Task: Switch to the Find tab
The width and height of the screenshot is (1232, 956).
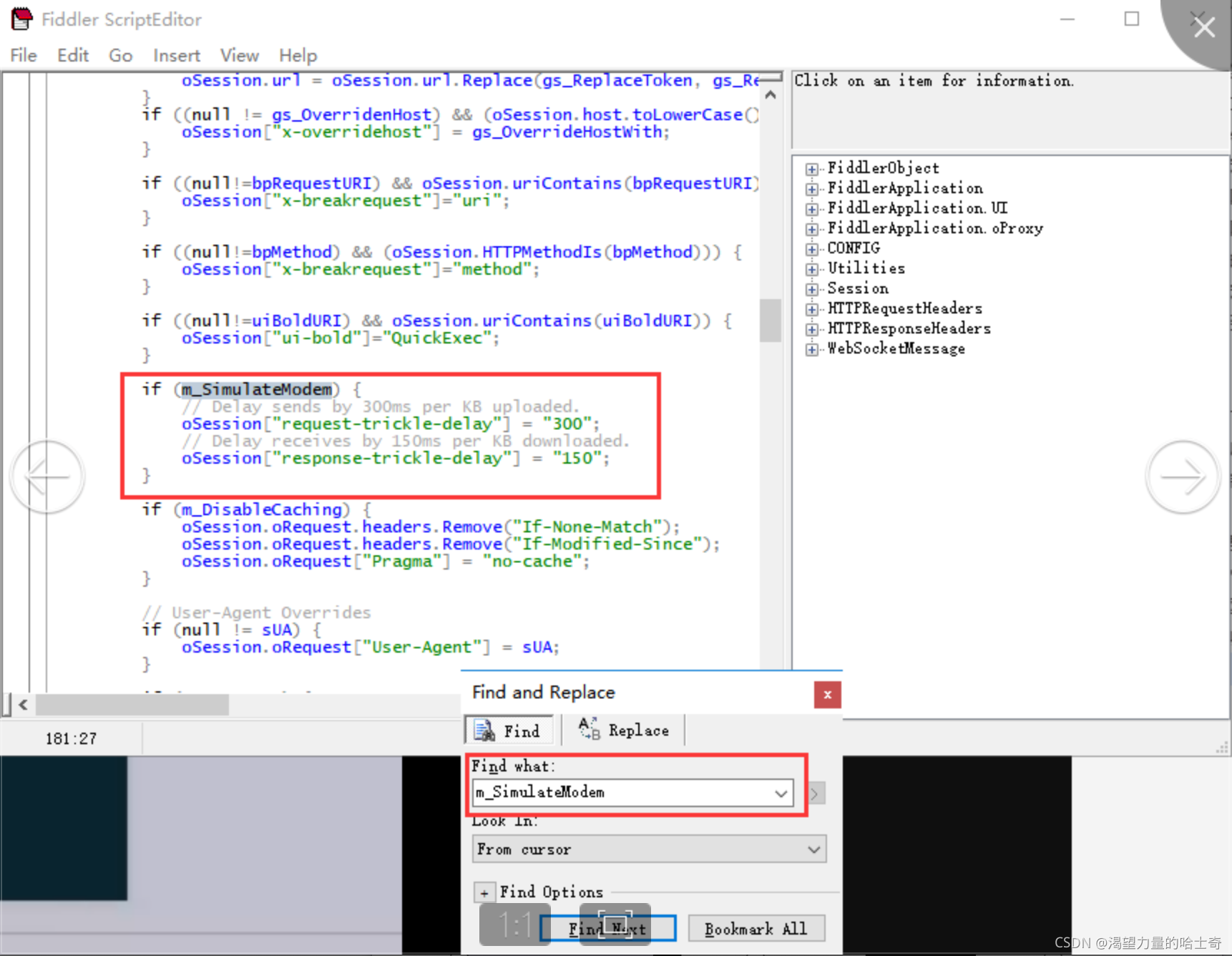Action: (x=511, y=731)
